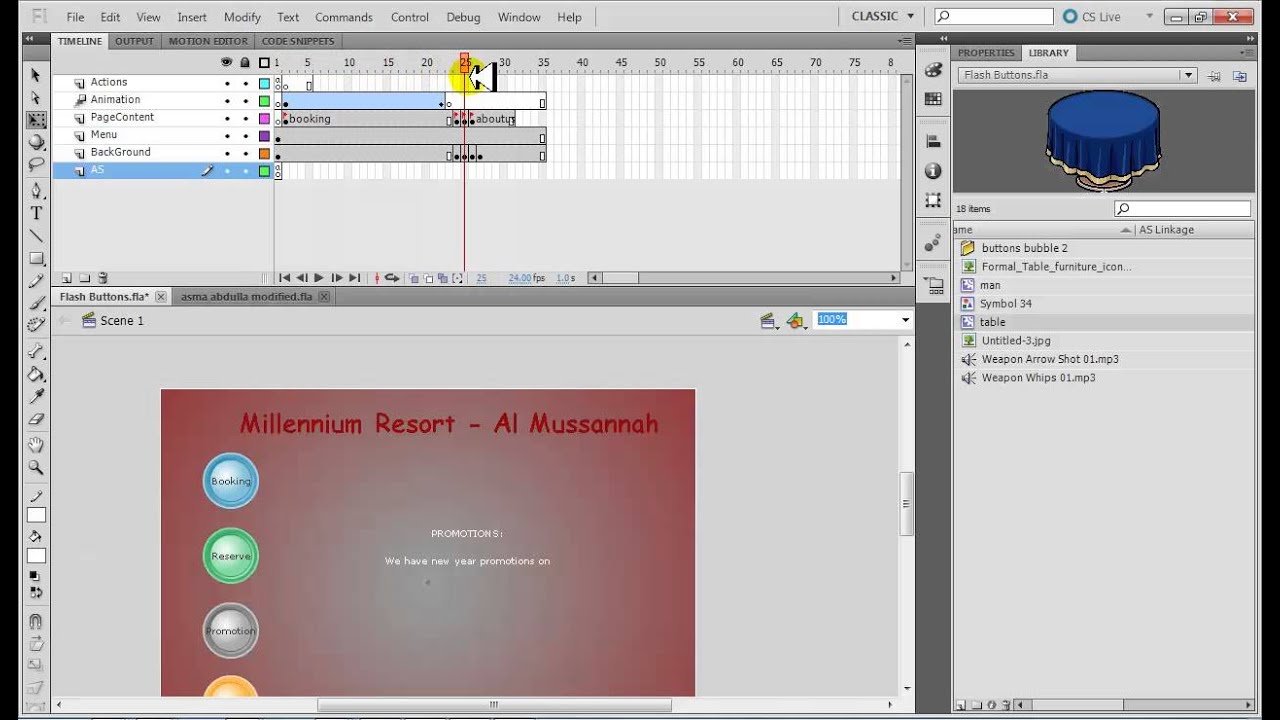Select the Zoom magnifier tool
Screen dimensions: 1280x720
click(x=36, y=467)
